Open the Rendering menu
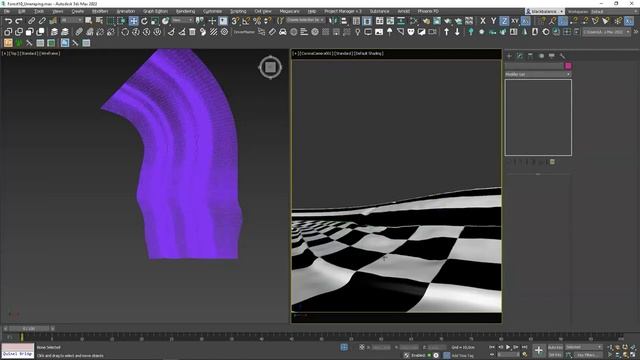Screen dimensions: 640x360 185,11
